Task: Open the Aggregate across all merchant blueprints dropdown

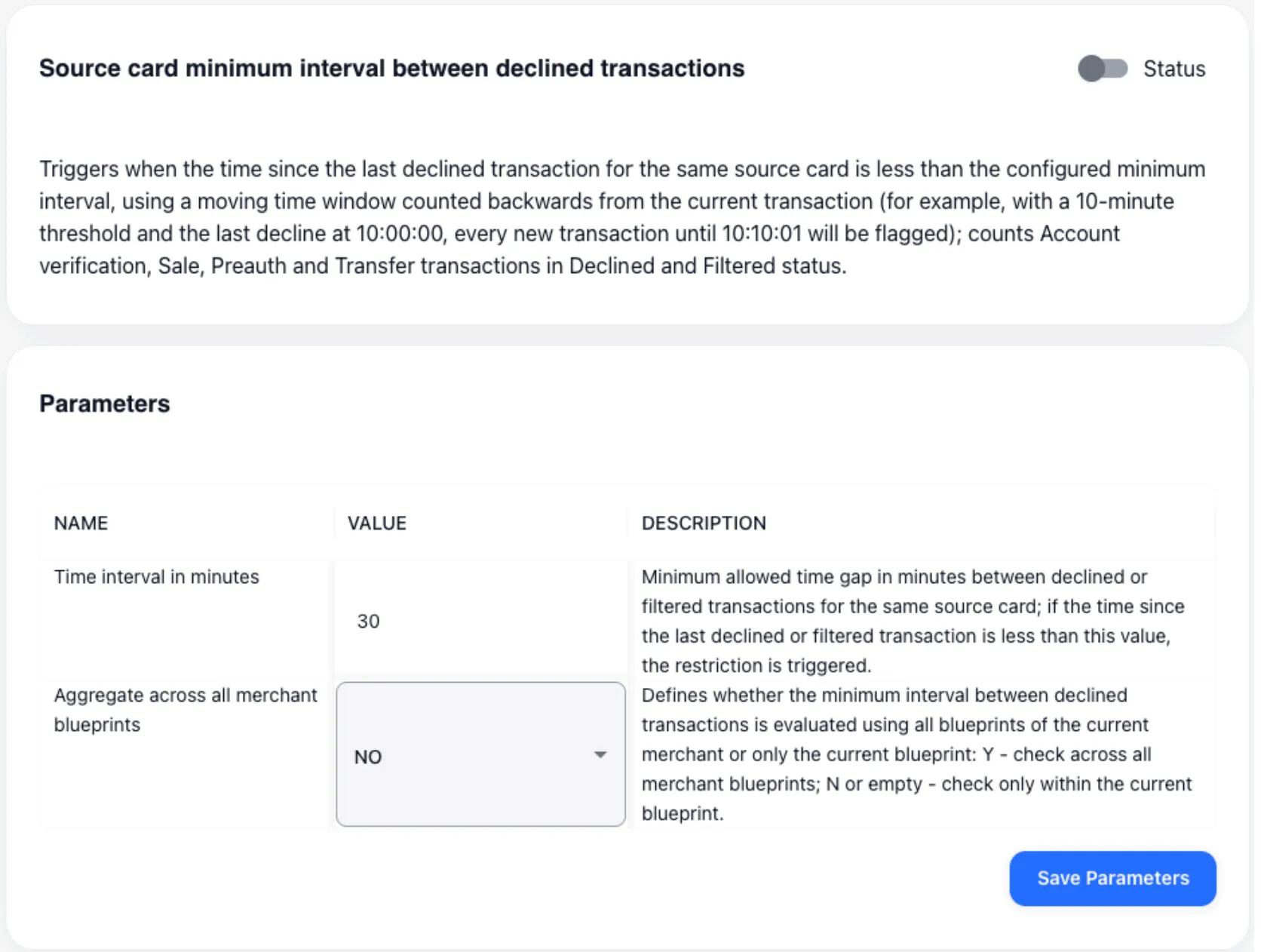Action: click(x=480, y=754)
